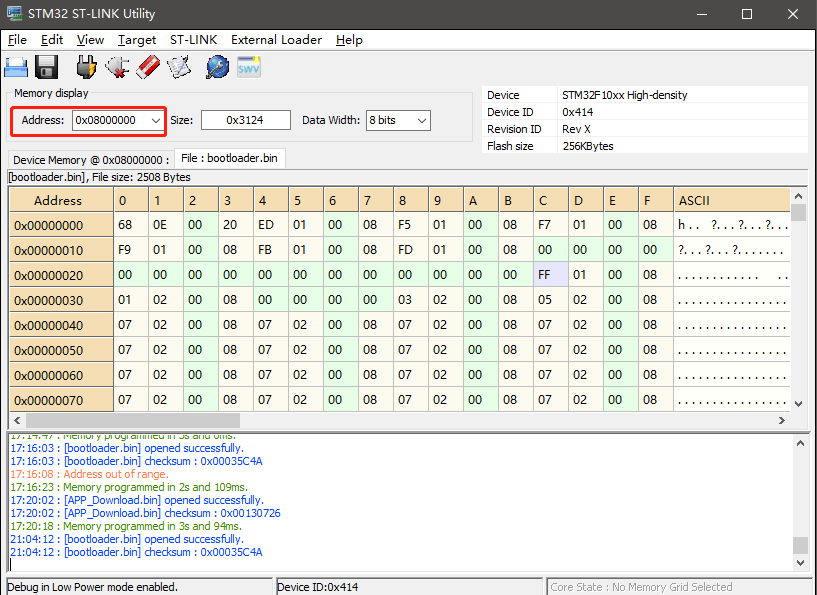Switch to Device Memory @ 0x08000000 tab
This screenshot has height=595, width=817.
(92, 158)
